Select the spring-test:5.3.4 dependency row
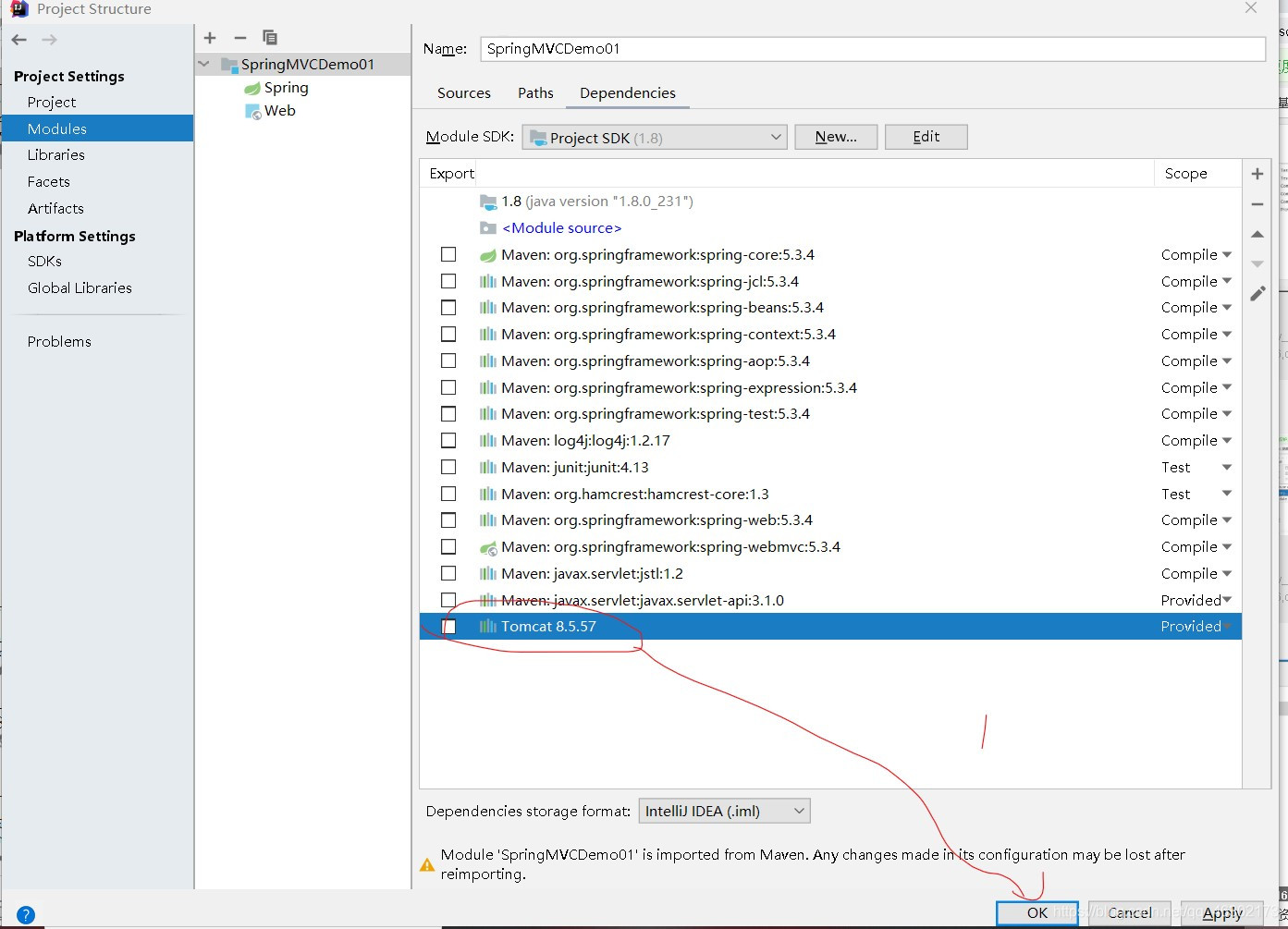The height and width of the screenshot is (929, 1288). [x=830, y=414]
